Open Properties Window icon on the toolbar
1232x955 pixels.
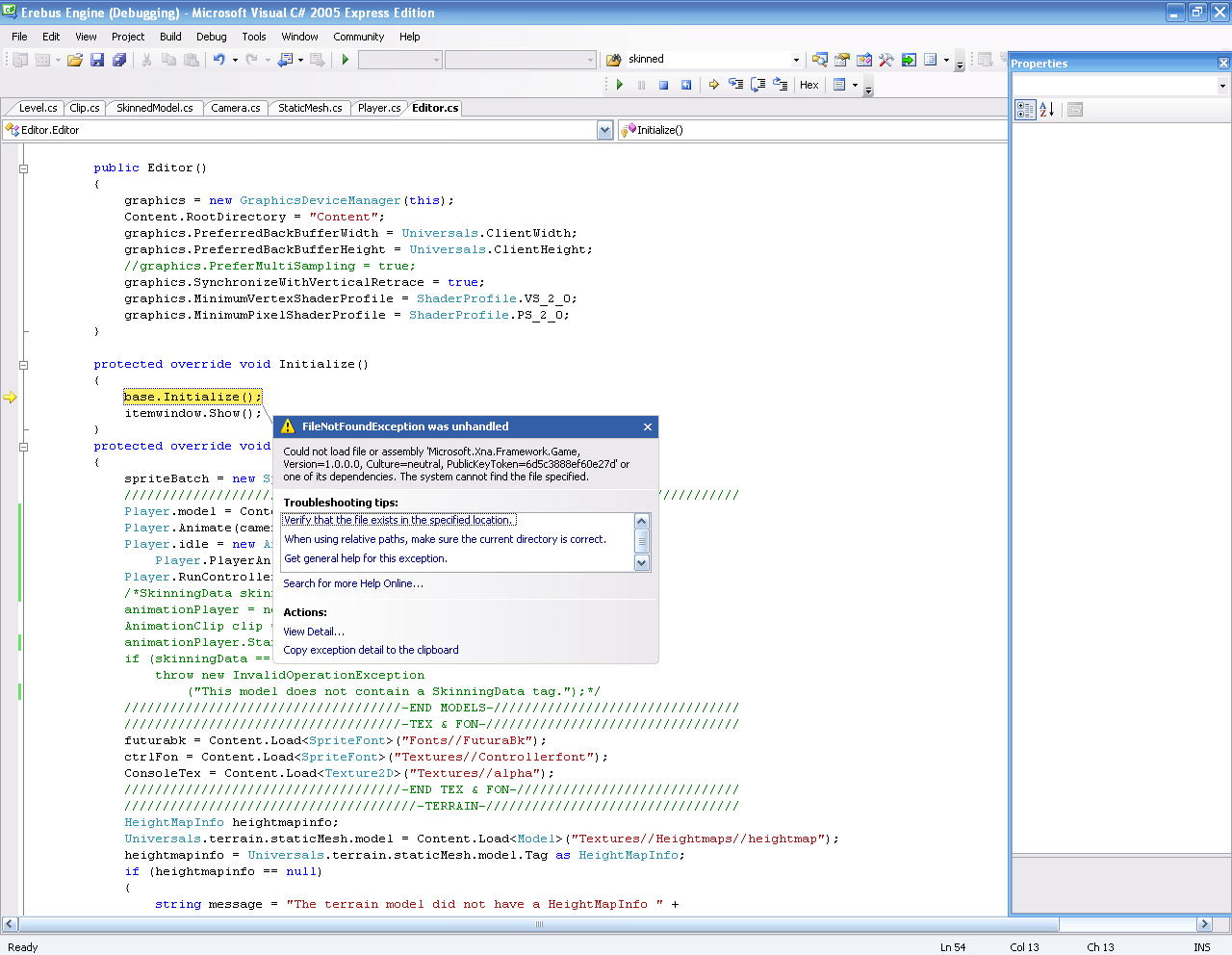pyautogui.click(x=842, y=60)
